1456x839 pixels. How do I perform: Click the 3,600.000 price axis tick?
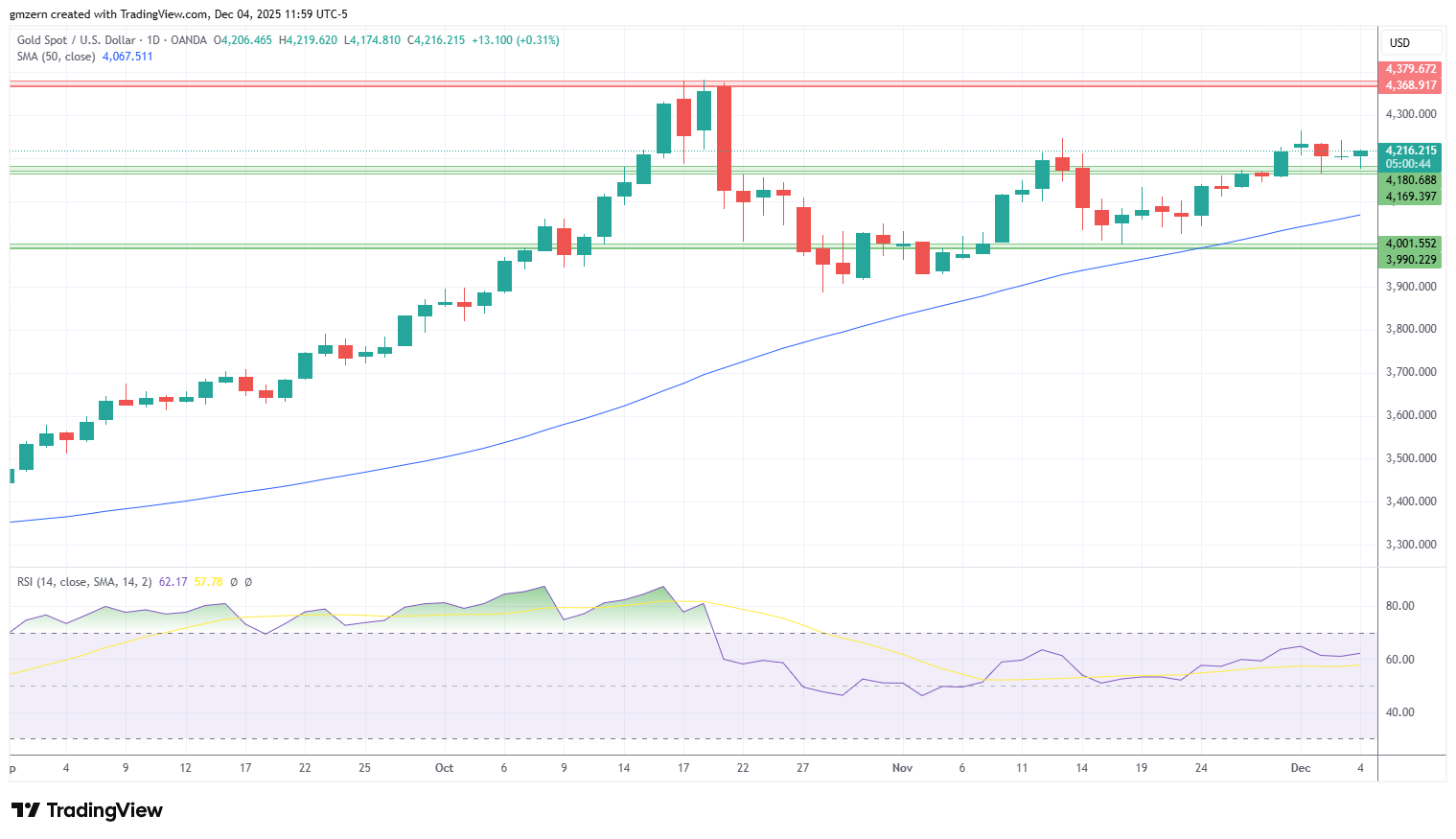pyautogui.click(x=1411, y=415)
